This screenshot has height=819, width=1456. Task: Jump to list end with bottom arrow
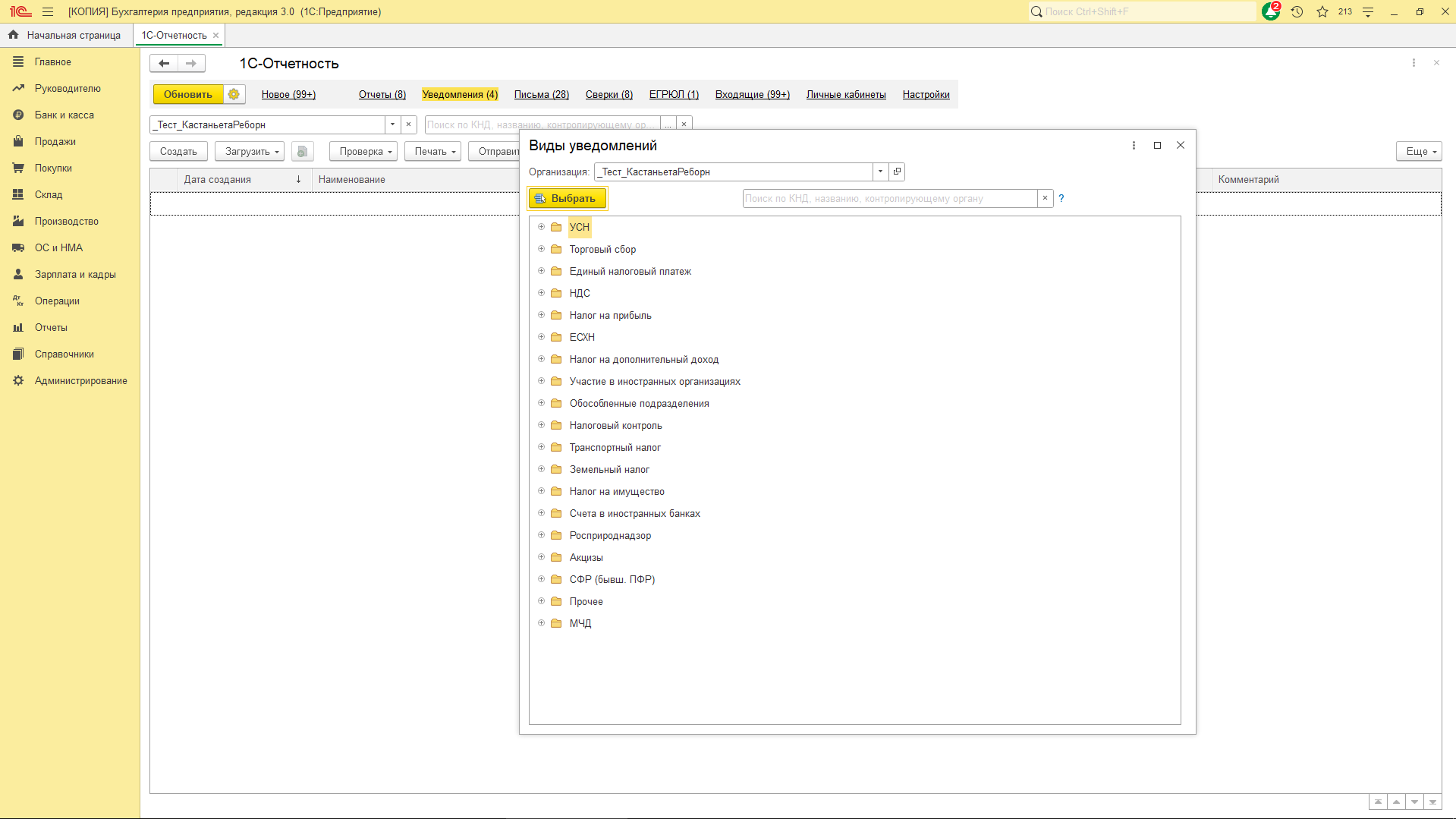[x=1432, y=802]
